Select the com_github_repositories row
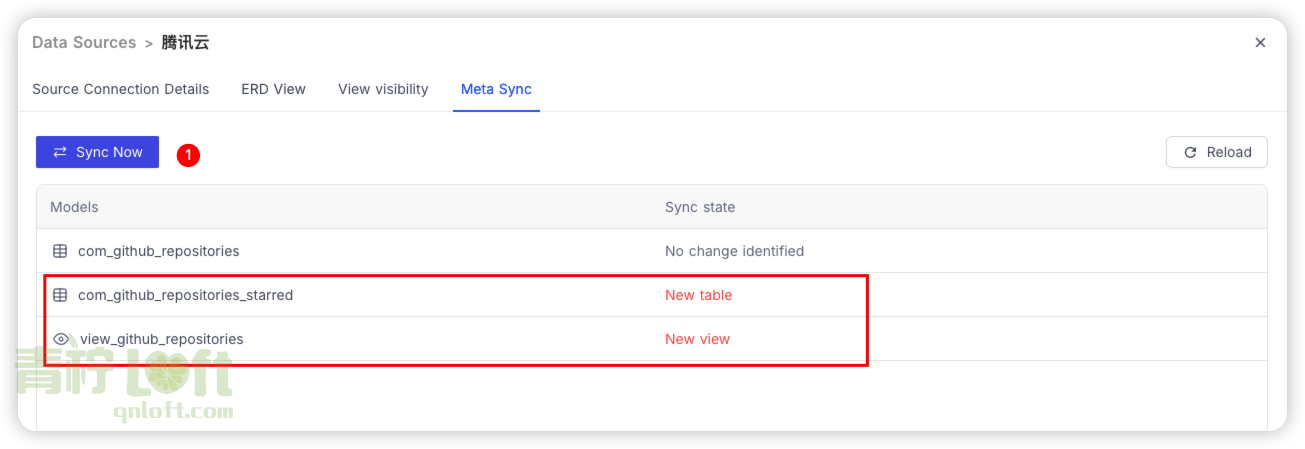 [652, 251]
